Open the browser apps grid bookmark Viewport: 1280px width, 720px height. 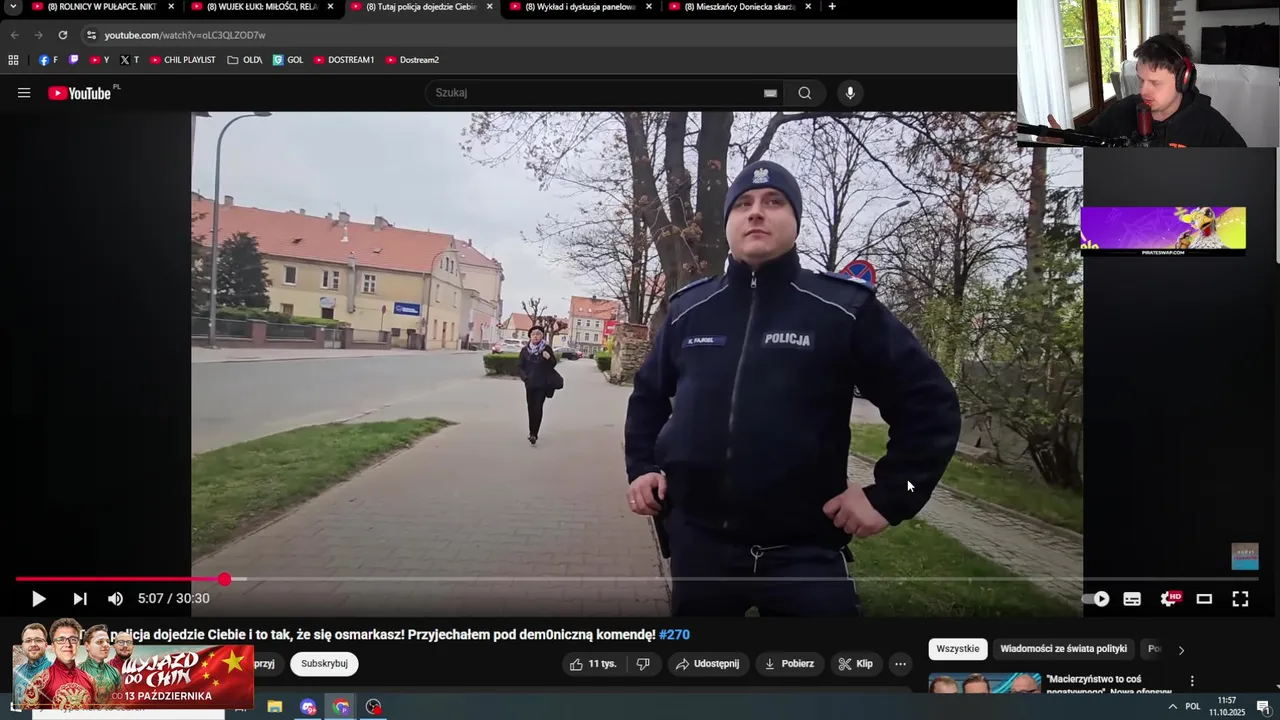pyautogui.click(x=13, y=60)
